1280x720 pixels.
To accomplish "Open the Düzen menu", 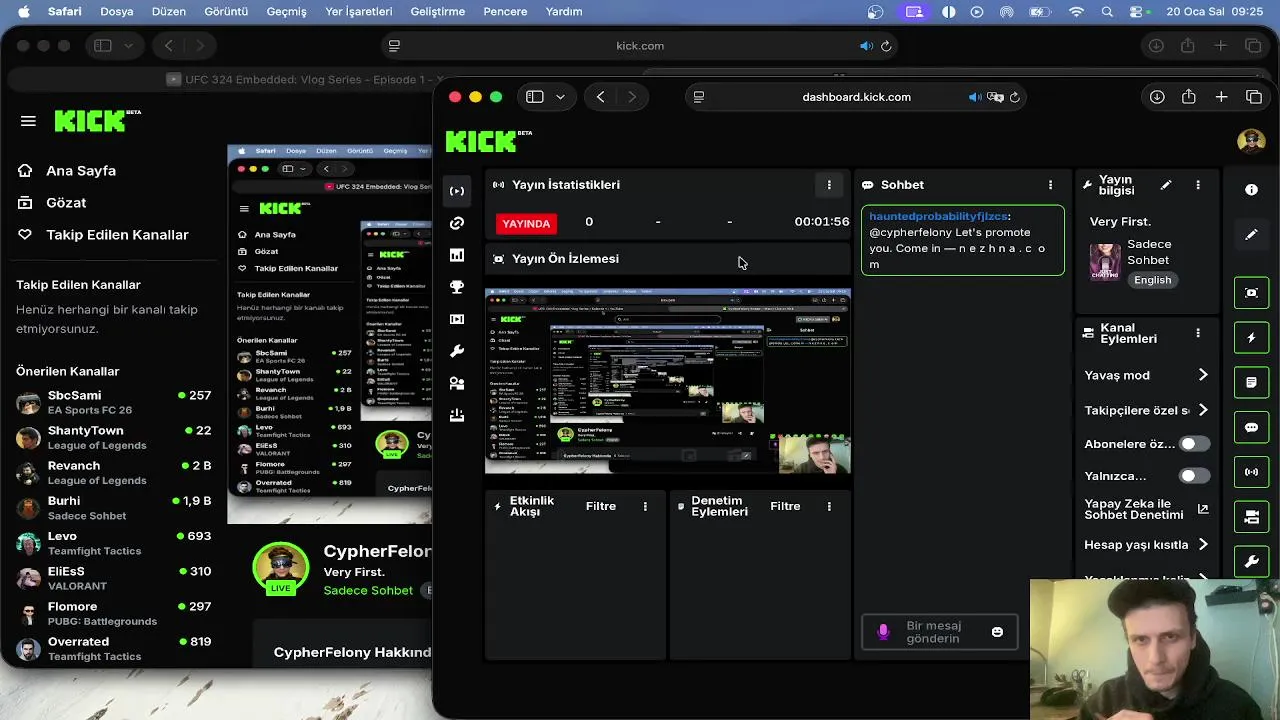I will [169, 12].
